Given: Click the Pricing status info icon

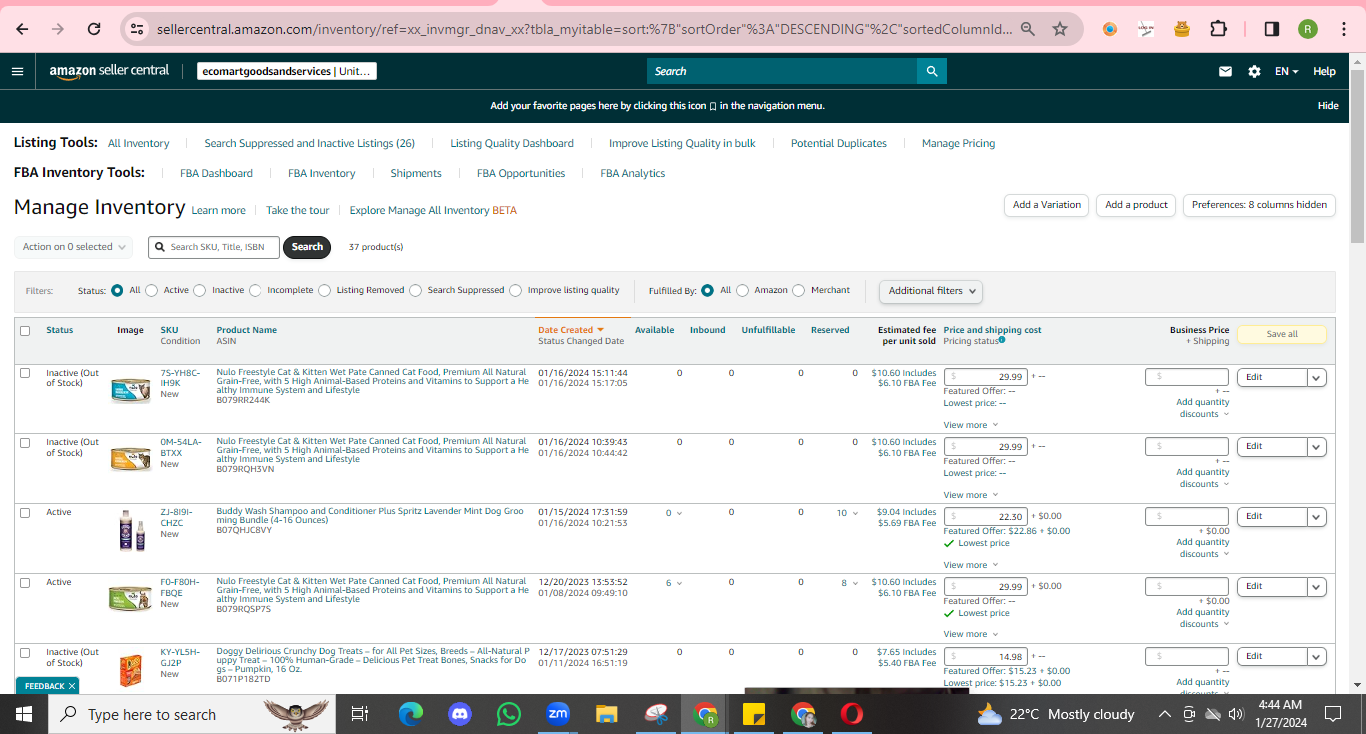Looking at the screenshot, I should [1002, 341].
